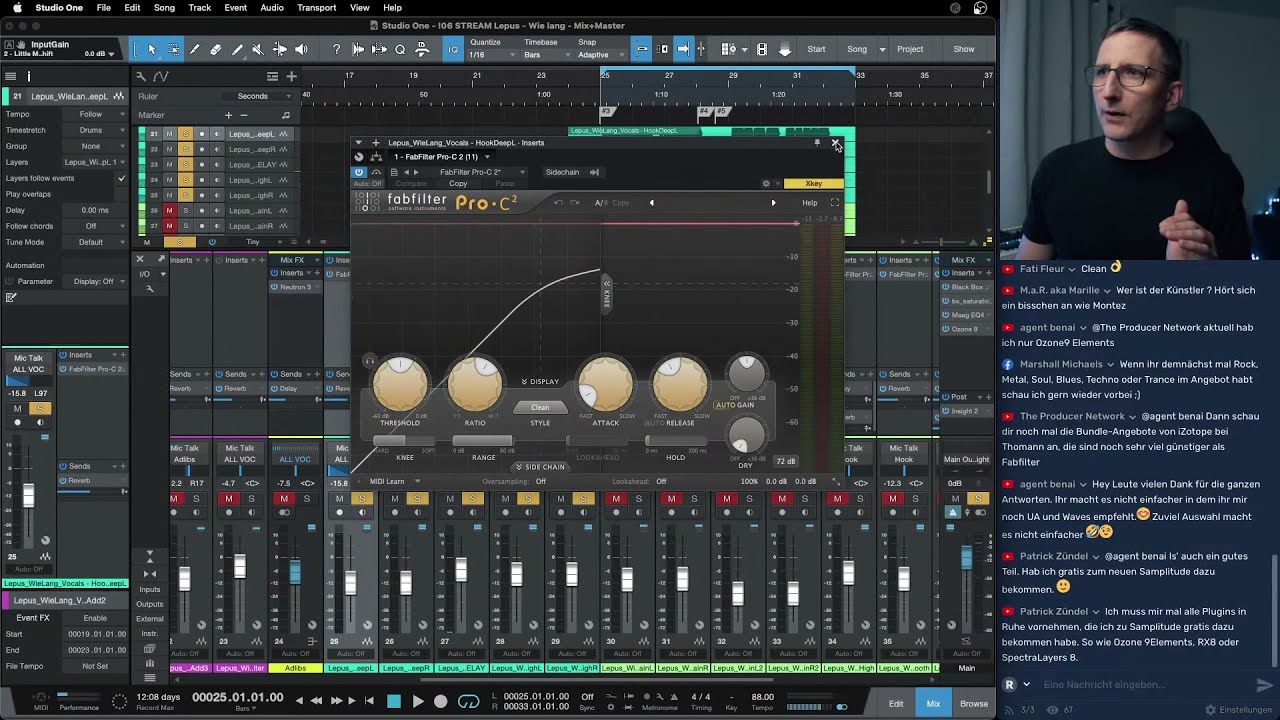Click the Pro-C 2 audition headphones icon
The height and width of the screenshot is (720, 1280).
click(x=369, y=360)
